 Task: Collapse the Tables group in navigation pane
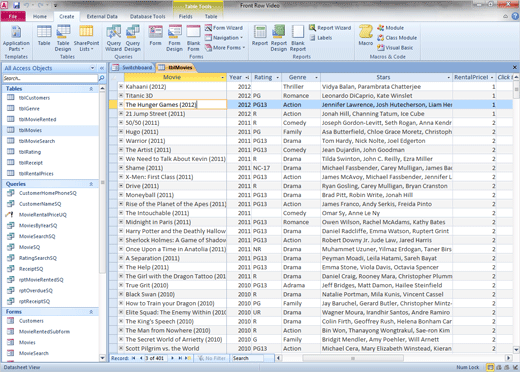(x=91, y=89)
